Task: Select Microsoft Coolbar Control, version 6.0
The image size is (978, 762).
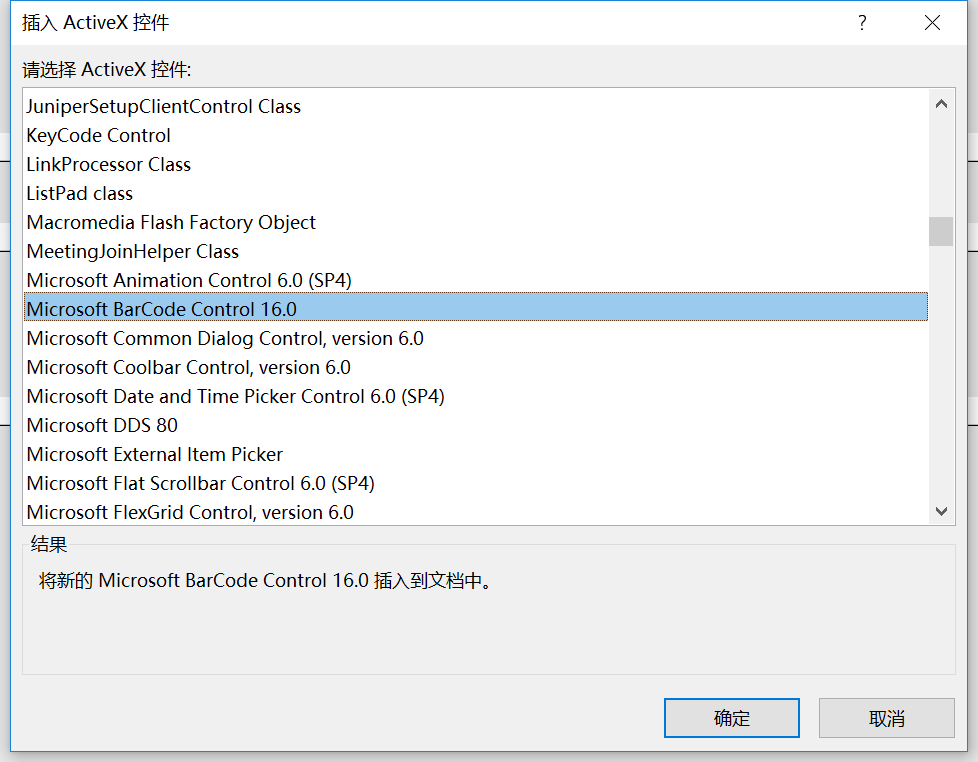Action: [x=476, y=367]
